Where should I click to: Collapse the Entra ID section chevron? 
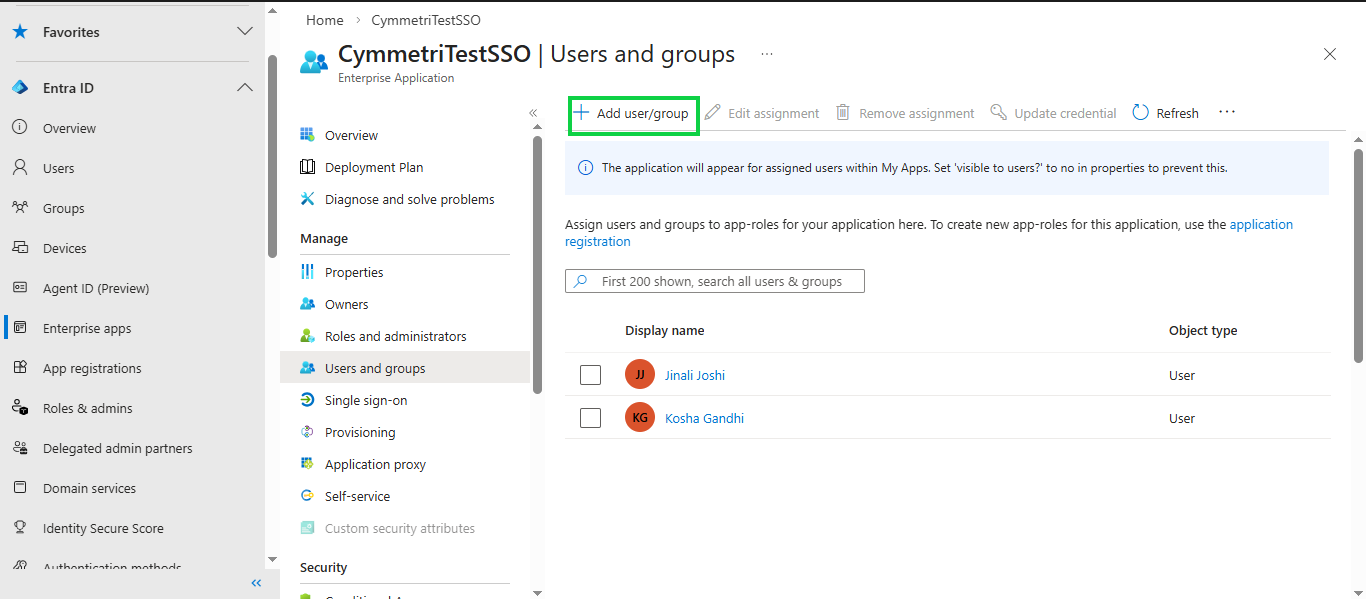245,88
